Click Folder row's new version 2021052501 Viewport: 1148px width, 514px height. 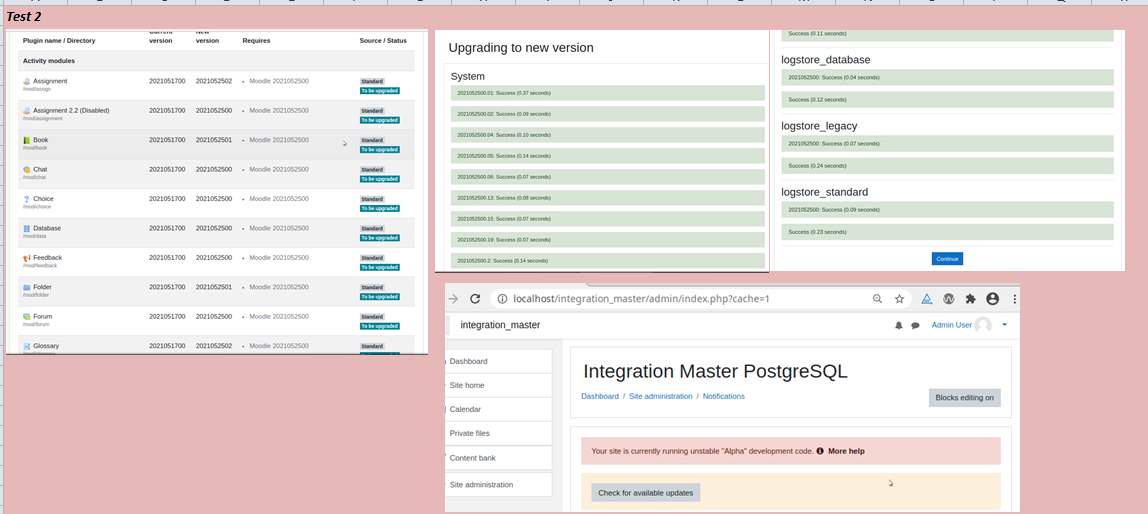214,287
